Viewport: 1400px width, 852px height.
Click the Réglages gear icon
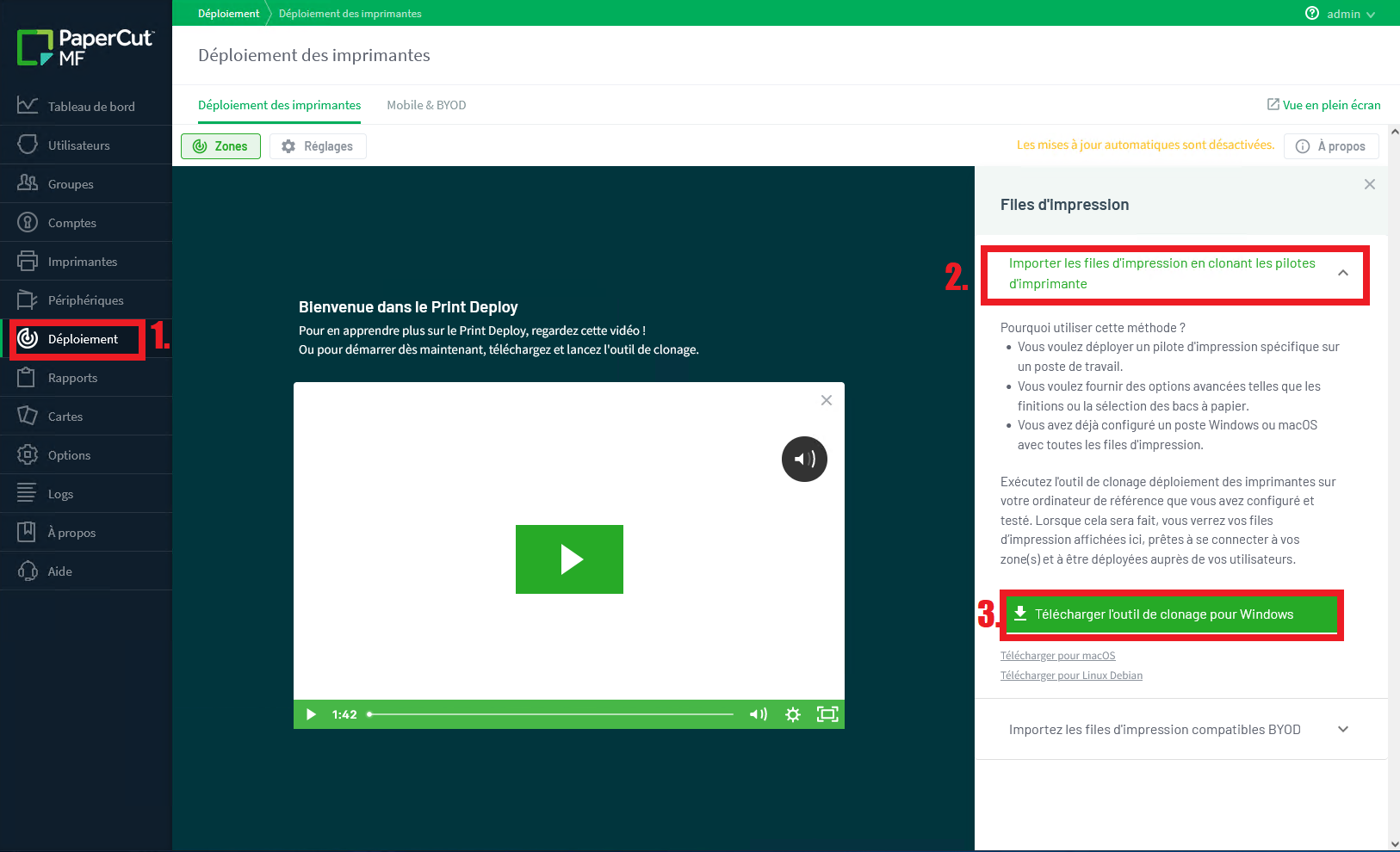click(x=288, y=146)
